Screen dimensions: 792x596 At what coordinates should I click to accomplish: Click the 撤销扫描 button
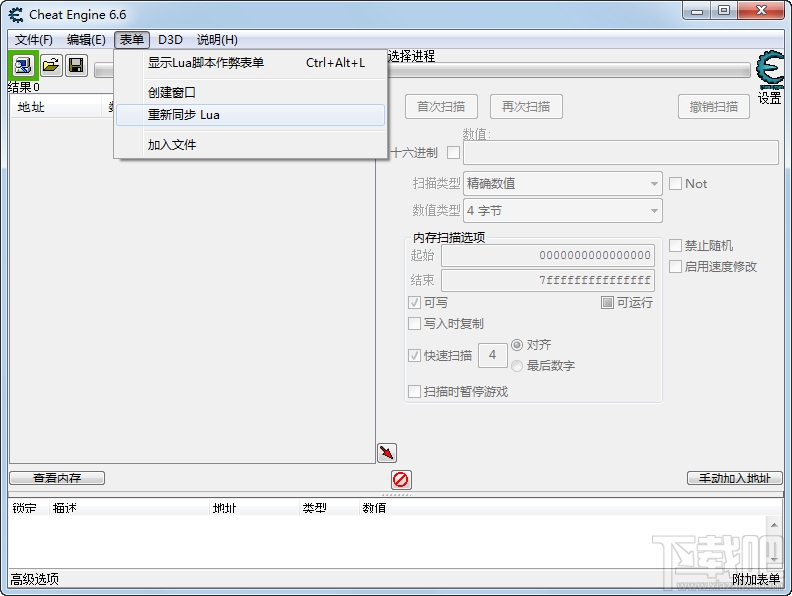(x=714, y=107)
